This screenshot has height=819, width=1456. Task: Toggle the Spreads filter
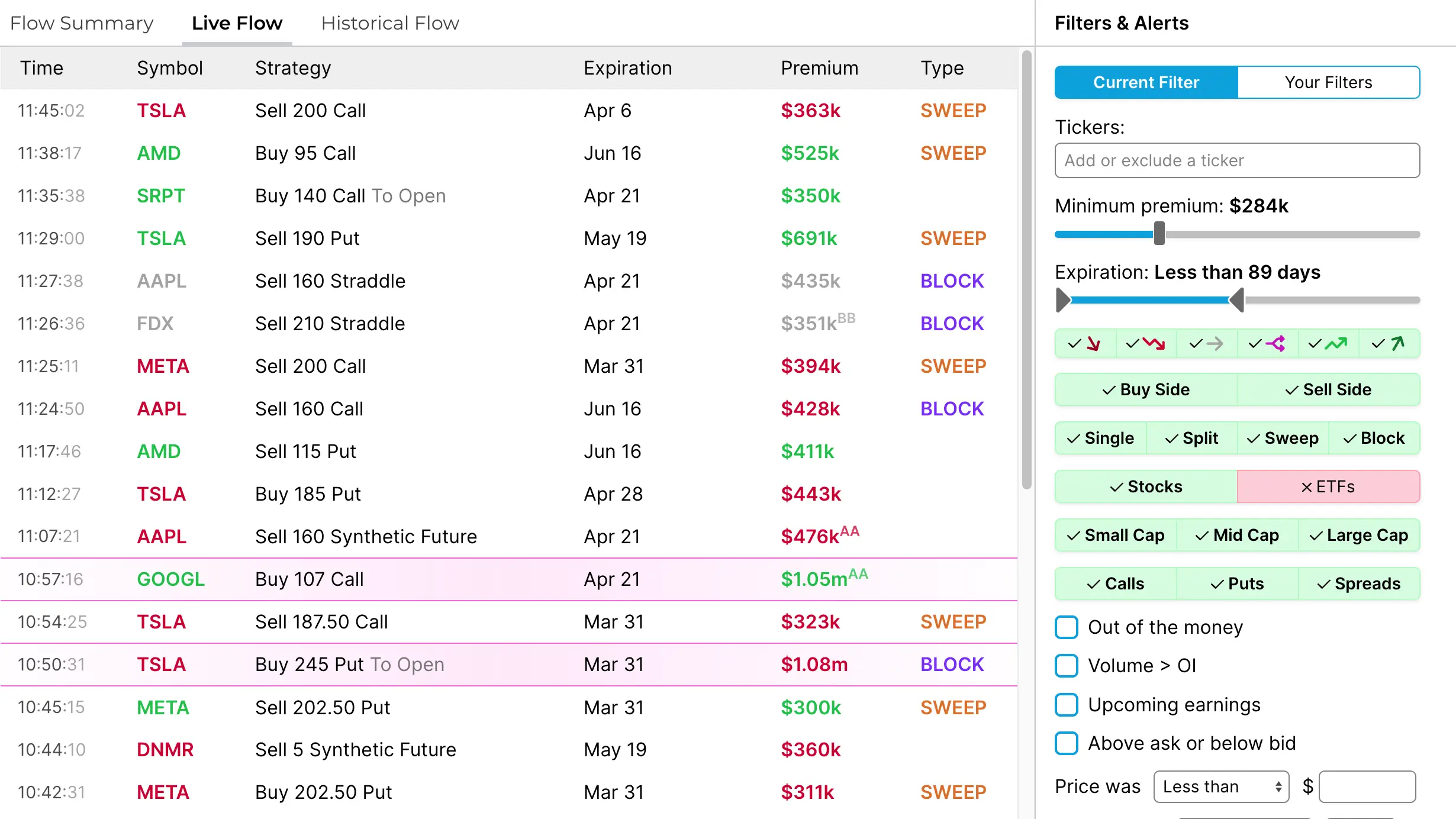pos(1359,583)
